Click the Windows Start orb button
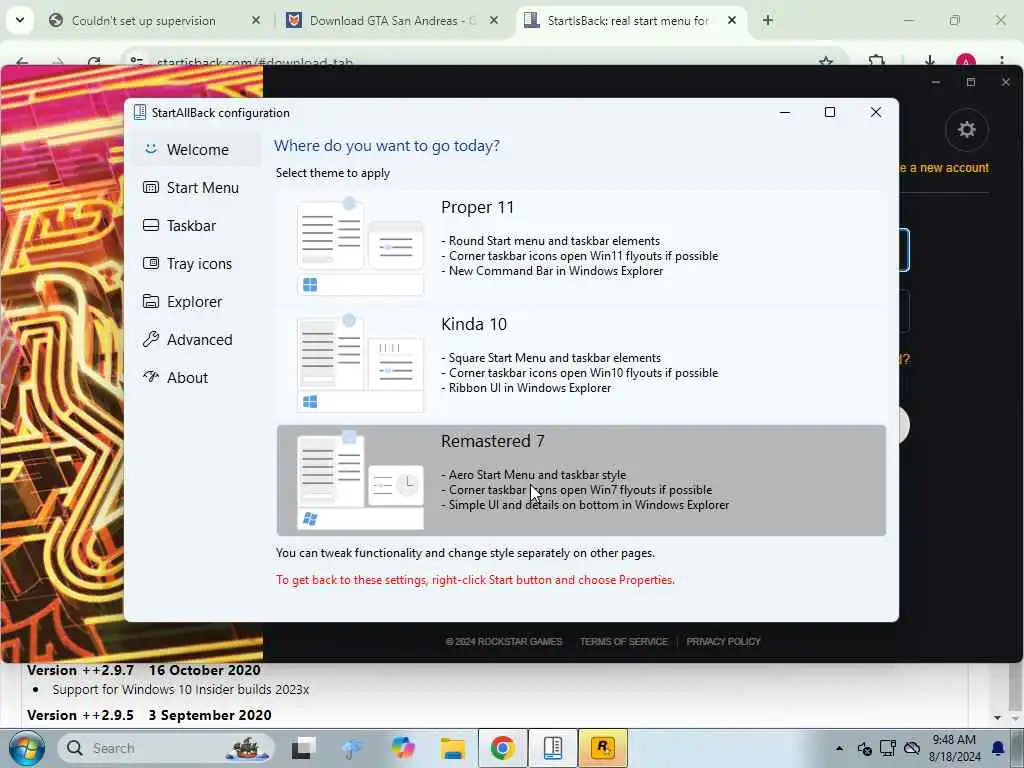This screenshot has width=1024, height=768. click(27, 748)
